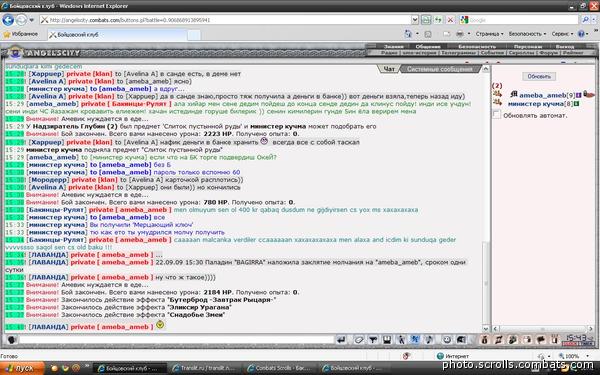Click the fifth pink icon in the bottom bar
This screenshot has height=375, width=600.
(x=541, y=340)
